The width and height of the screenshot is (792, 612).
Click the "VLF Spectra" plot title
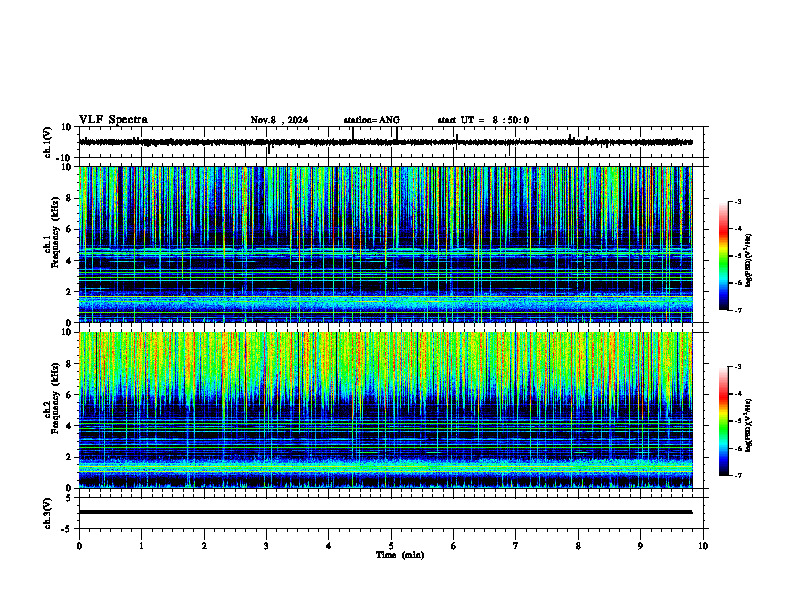[x=113, y=120]
